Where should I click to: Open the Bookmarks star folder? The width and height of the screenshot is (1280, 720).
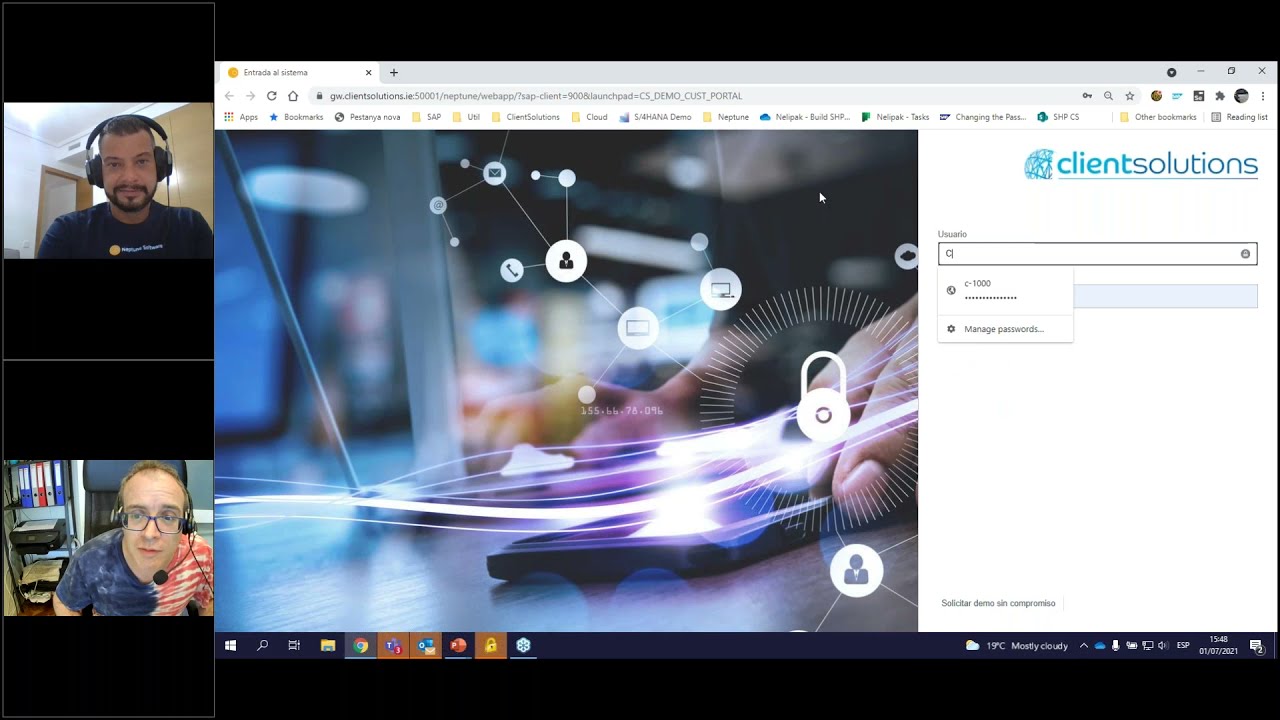pos(296,117)
